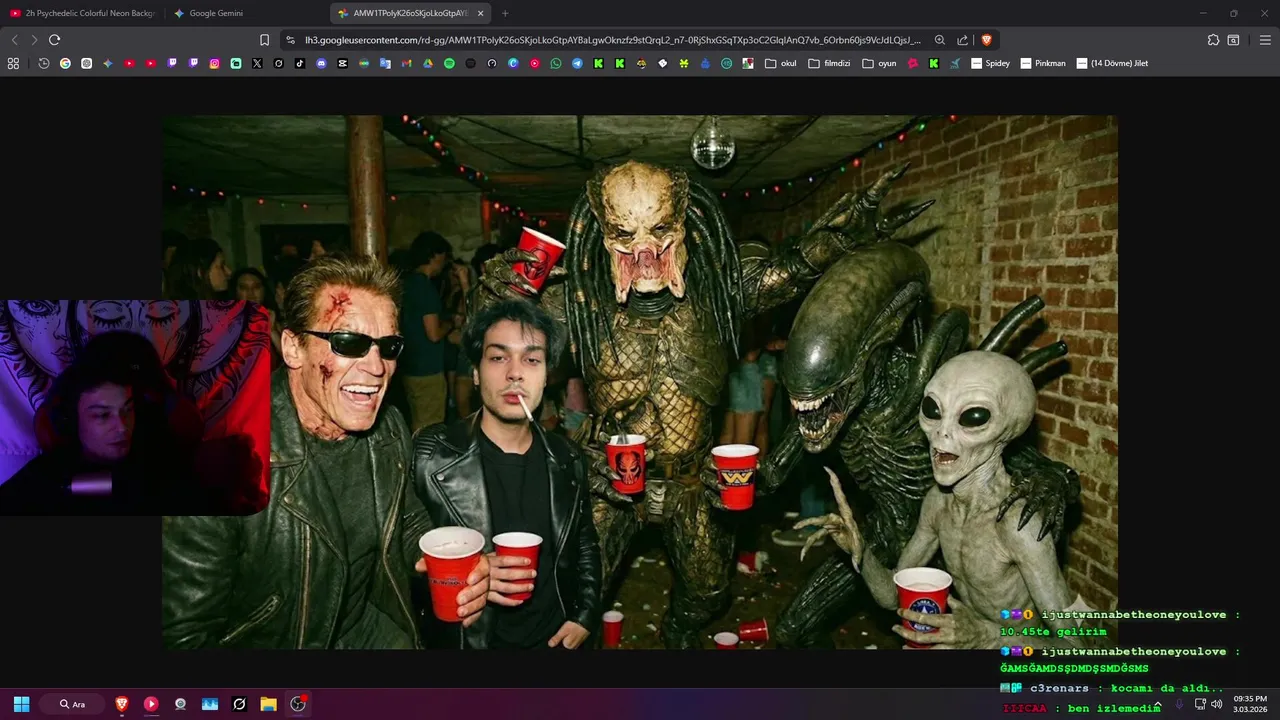This screenshot has width=1280, height=720.
Task: Switch to the Google Gemini tab
Action: [245, 13]
